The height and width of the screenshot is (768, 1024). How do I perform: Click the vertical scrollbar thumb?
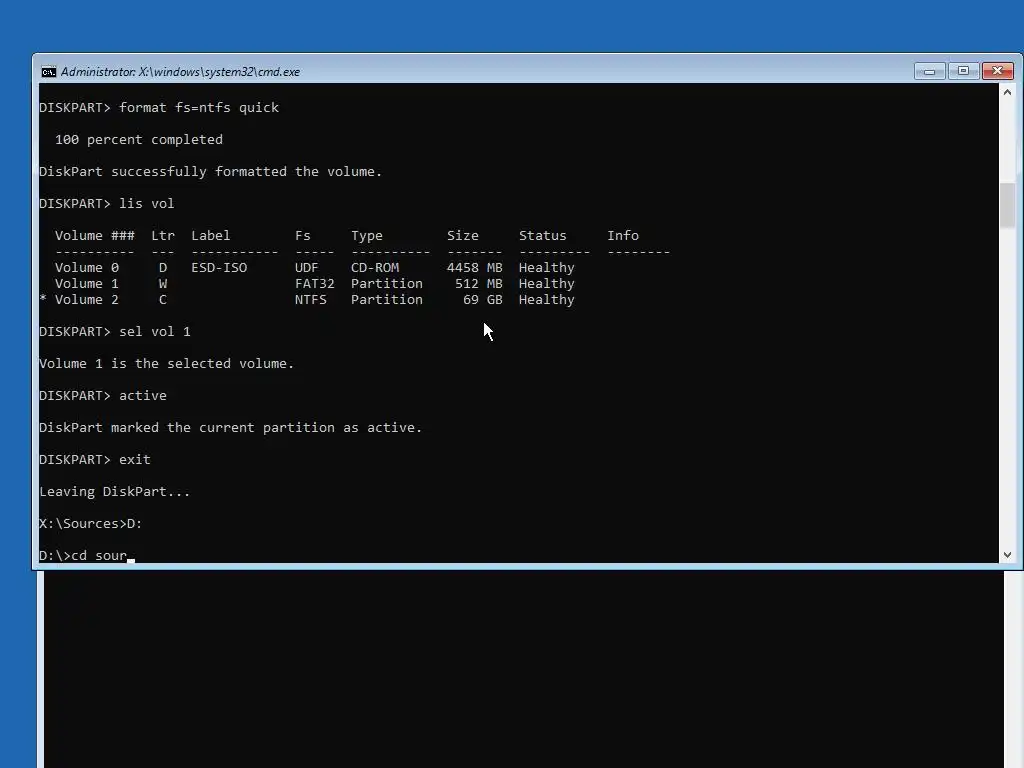click(1007, 206)
